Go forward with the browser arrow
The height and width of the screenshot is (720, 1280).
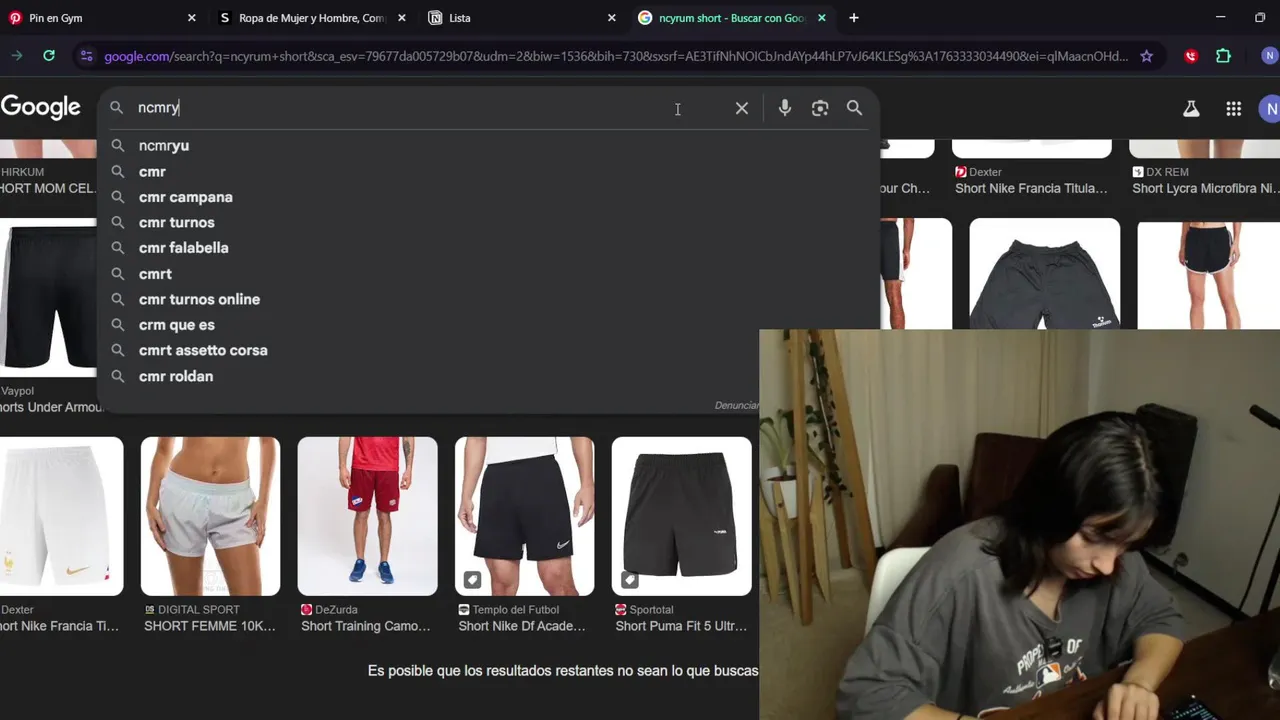point(17,56)
